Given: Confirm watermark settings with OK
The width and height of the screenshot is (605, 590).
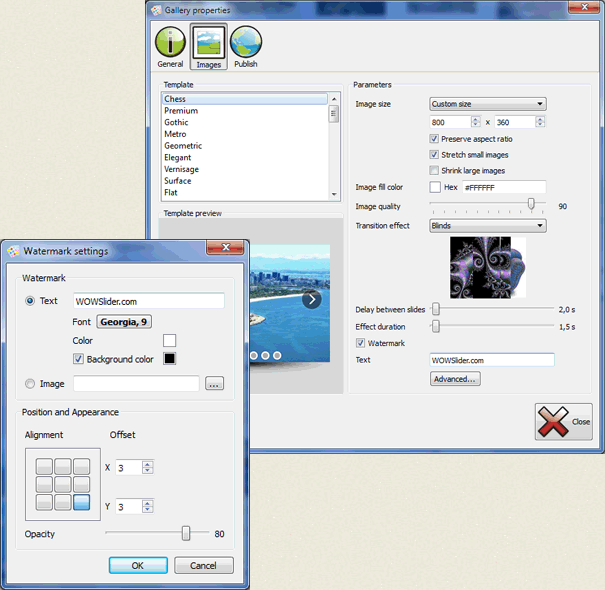Looking at the screenshot, I should pos(138,565).
